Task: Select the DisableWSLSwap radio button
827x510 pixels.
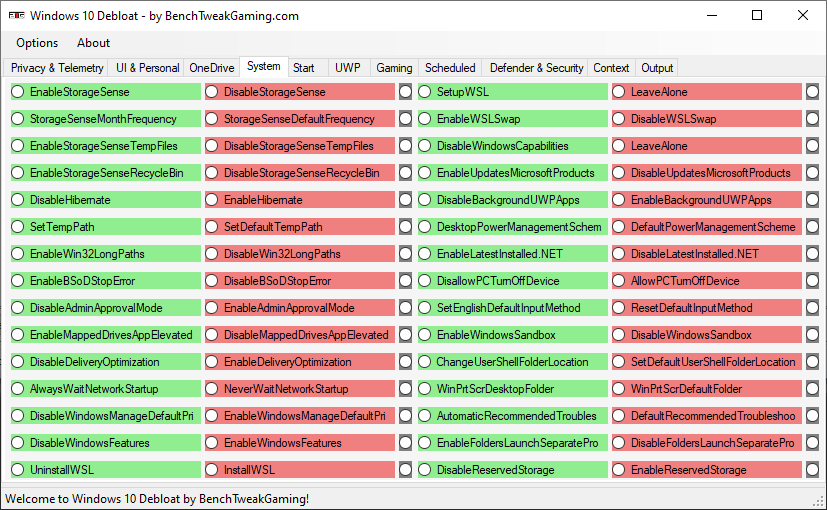Action: [707, 119]
